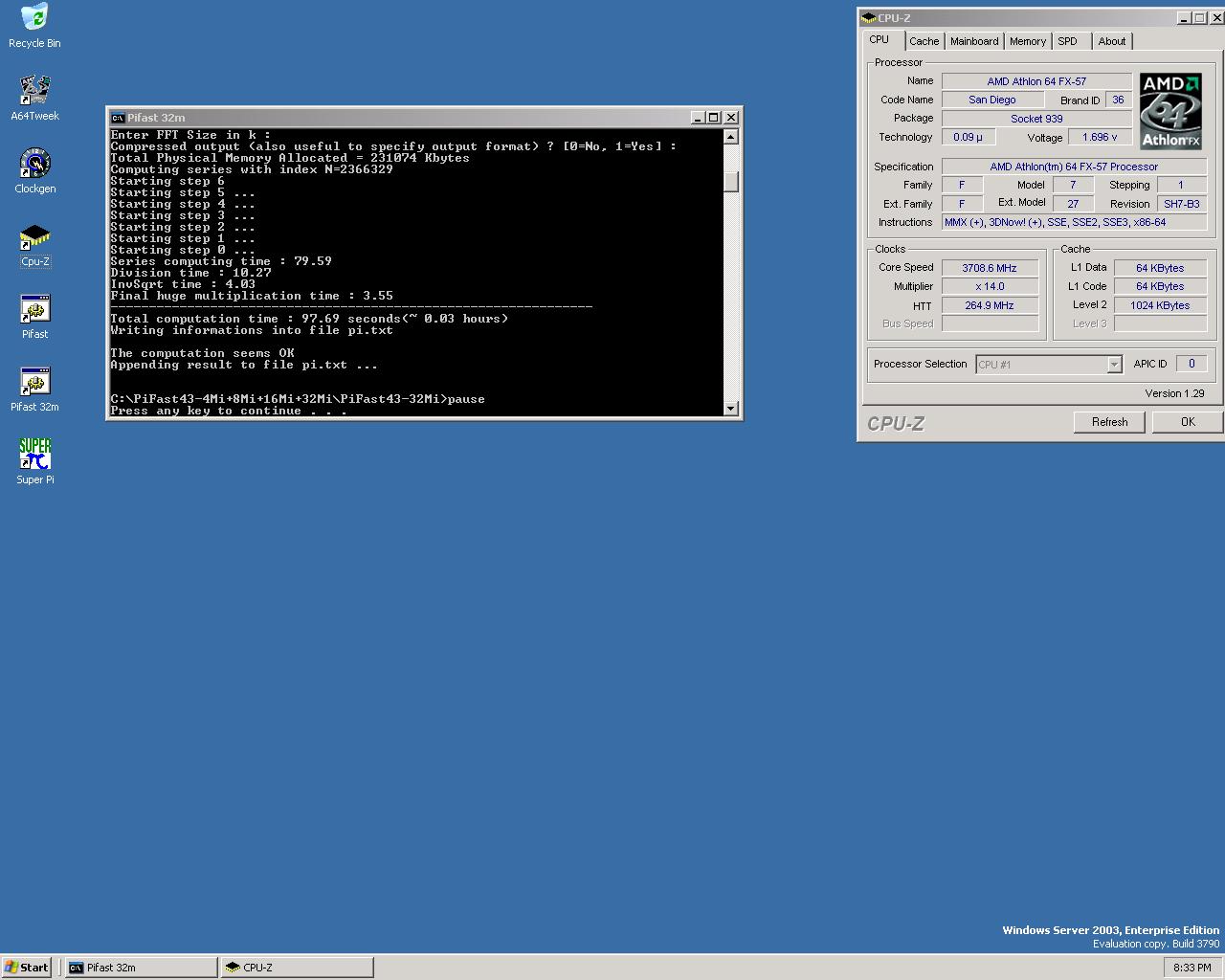Click the console scrollbar down arrow

click(731, 409)
